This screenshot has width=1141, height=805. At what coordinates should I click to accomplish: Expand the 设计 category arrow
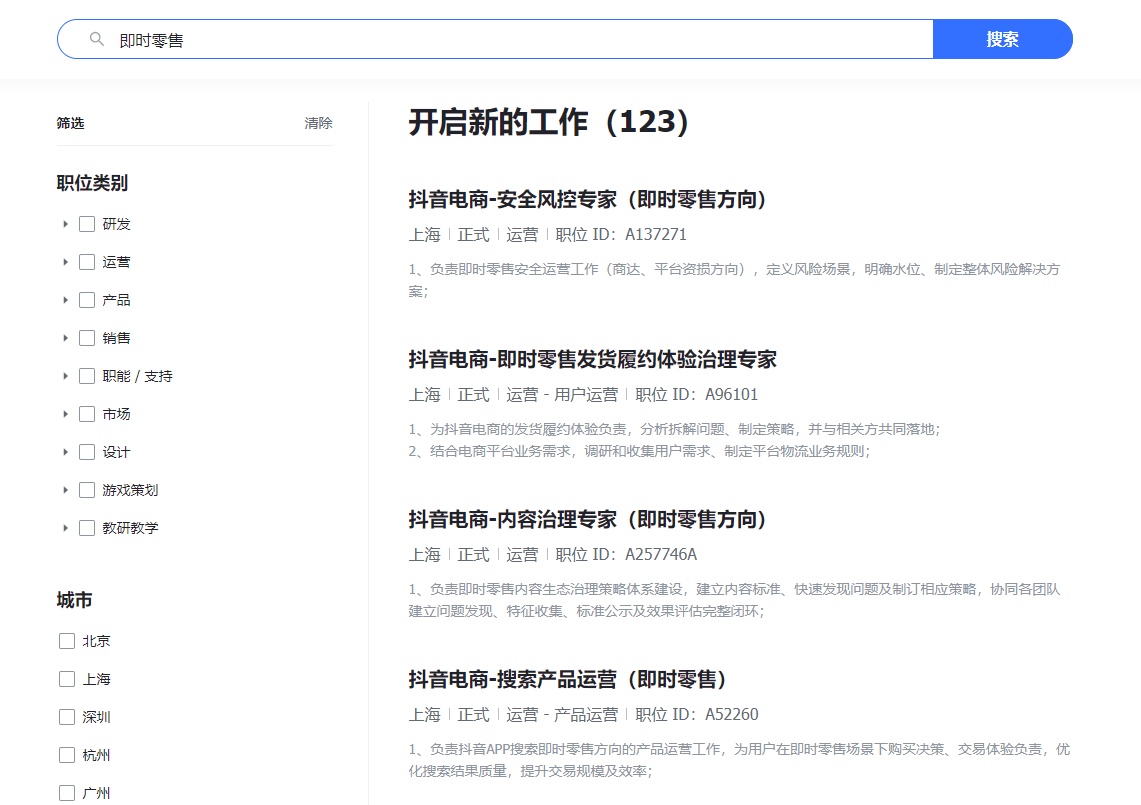point(65,452)
